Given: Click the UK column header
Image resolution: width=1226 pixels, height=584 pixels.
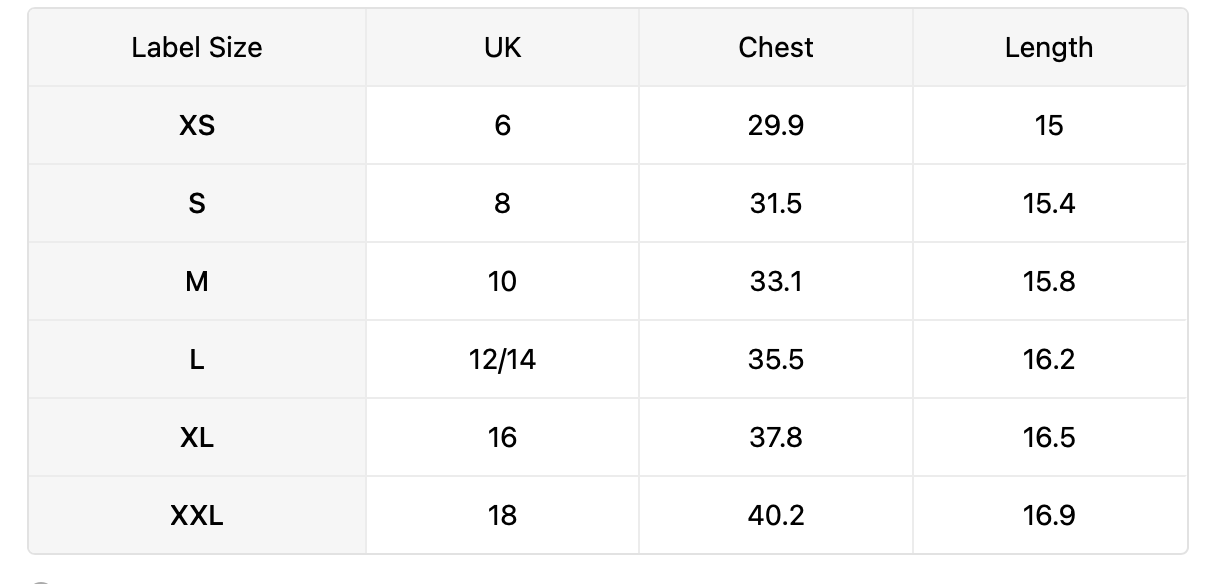Looking at the screenshot, I should coord(502,48).
